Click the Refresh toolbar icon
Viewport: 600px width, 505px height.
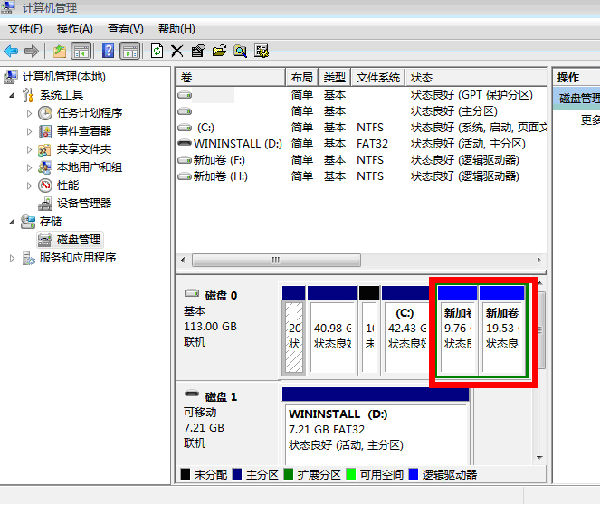point(156,50)
